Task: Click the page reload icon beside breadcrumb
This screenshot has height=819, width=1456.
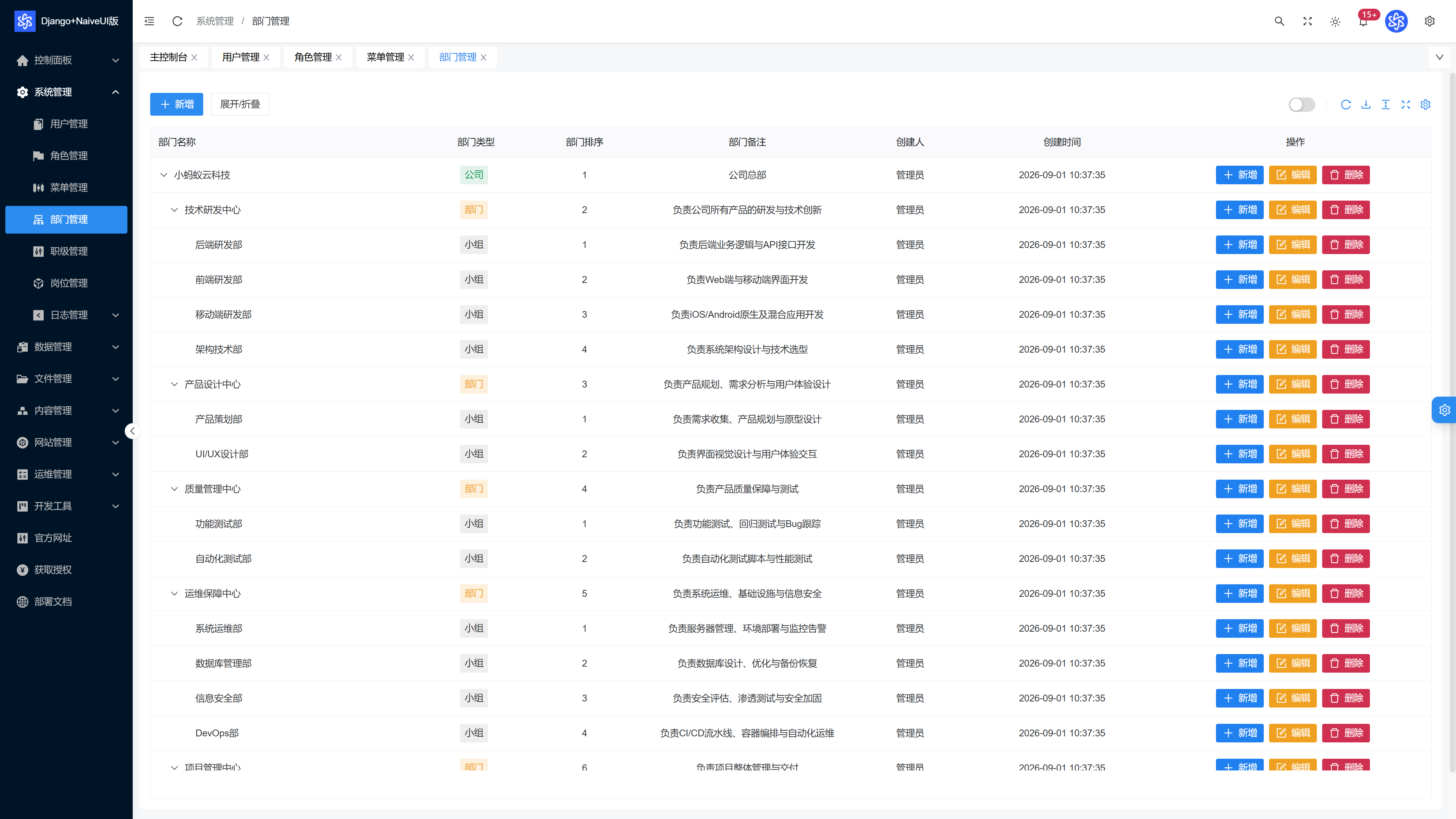Action: [x=177, y=21]
